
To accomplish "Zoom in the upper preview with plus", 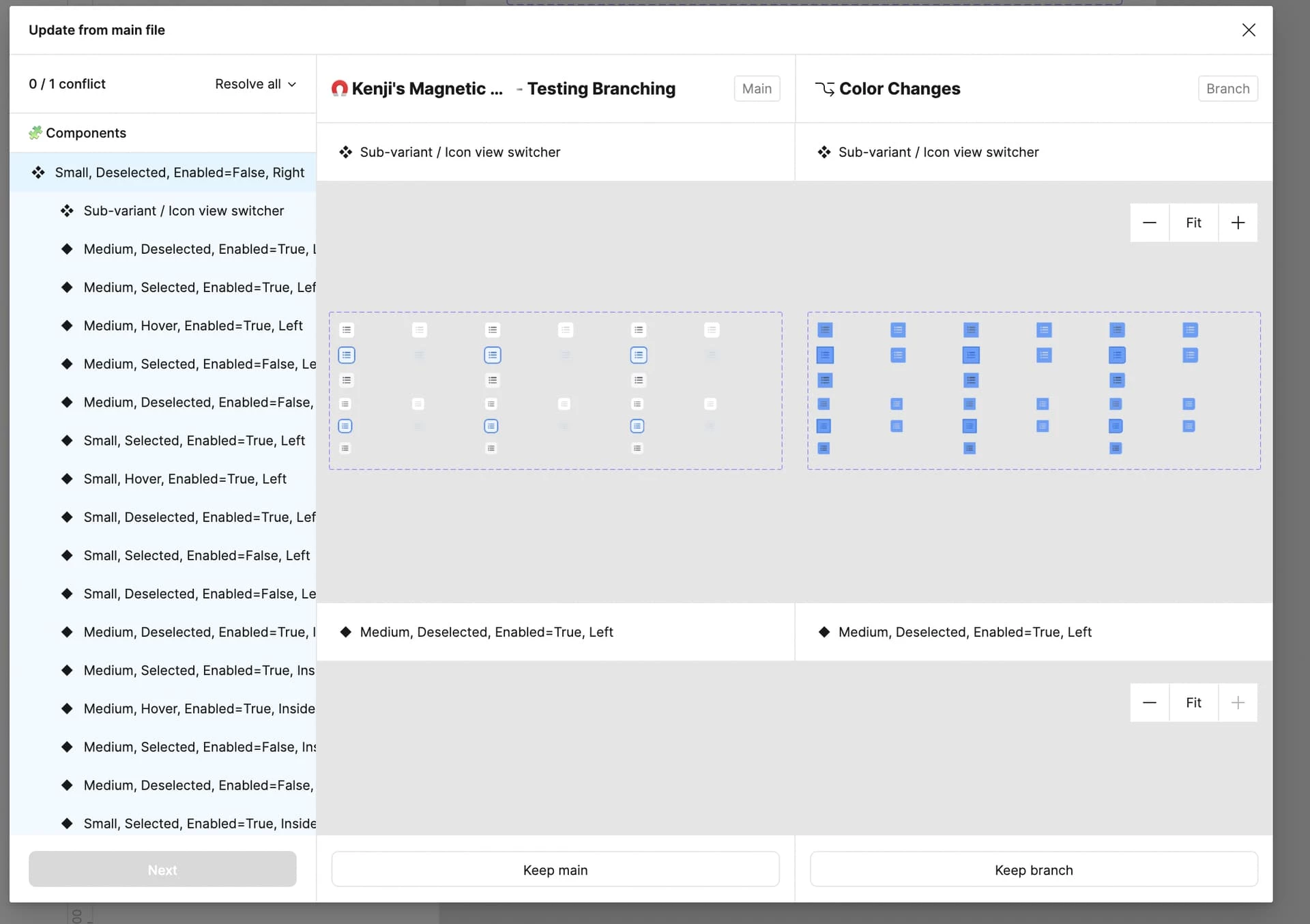I will point(1238,222).
